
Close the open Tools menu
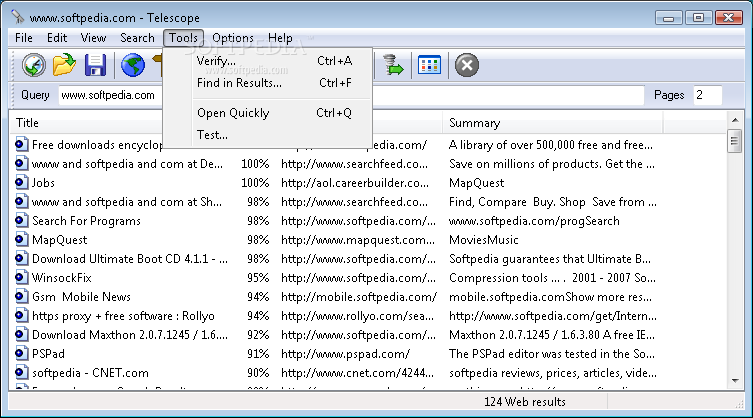[183, 37]
